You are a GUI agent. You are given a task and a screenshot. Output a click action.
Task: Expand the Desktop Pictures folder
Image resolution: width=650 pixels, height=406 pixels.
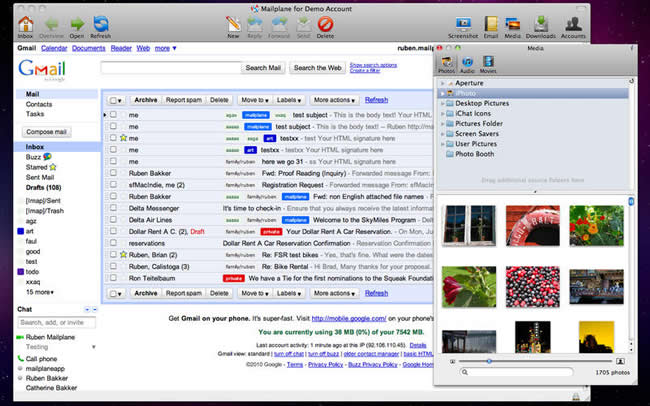pos(443,104)
